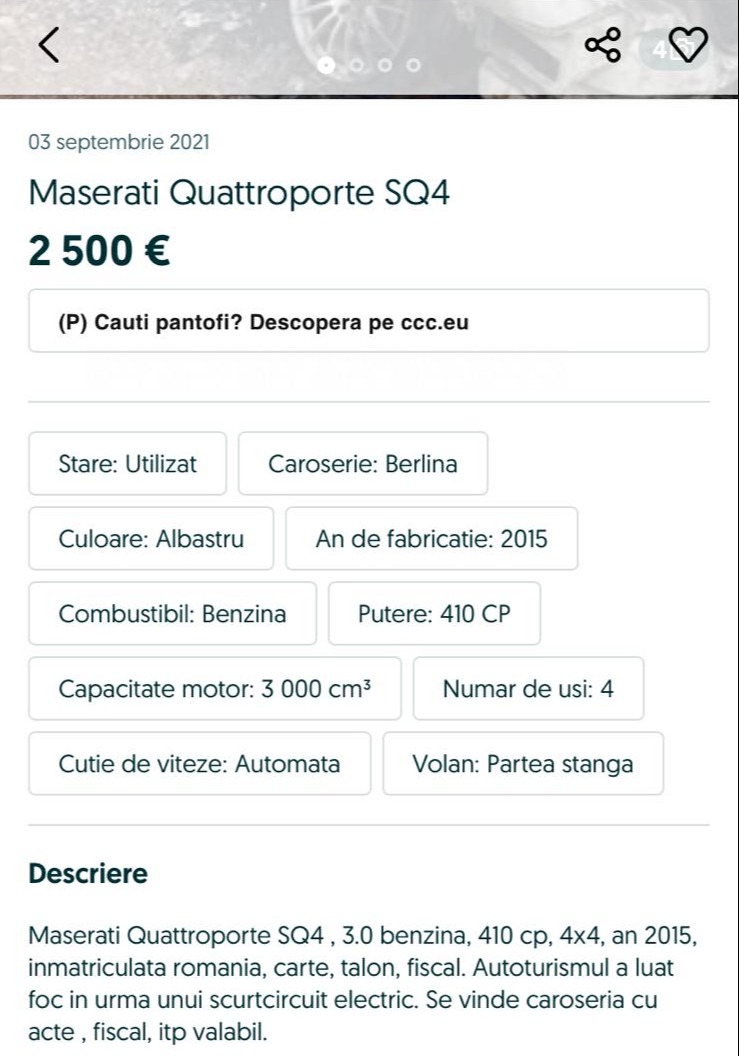Tap the 2 500 € price
The height and width of the screenshot is (1056, 739).
99,251
